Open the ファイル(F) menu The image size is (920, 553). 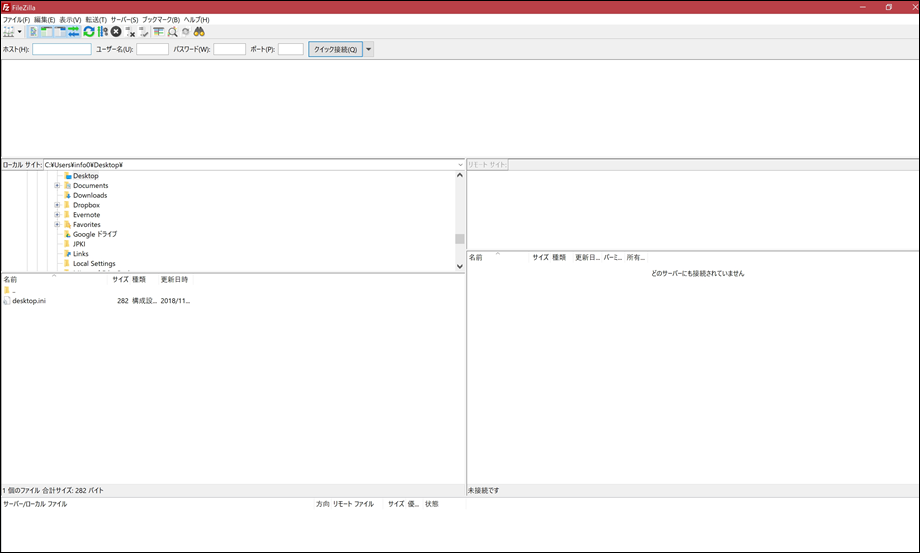point(16,20)
